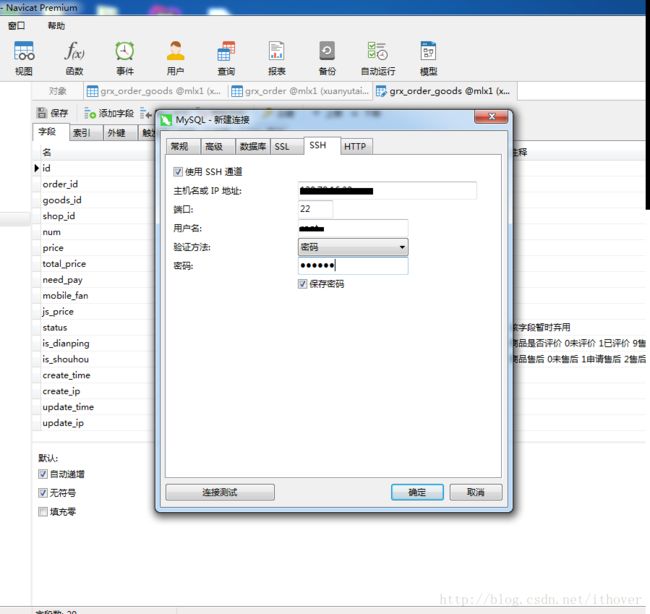Click the 添加字段 add field button

point(109,113)
